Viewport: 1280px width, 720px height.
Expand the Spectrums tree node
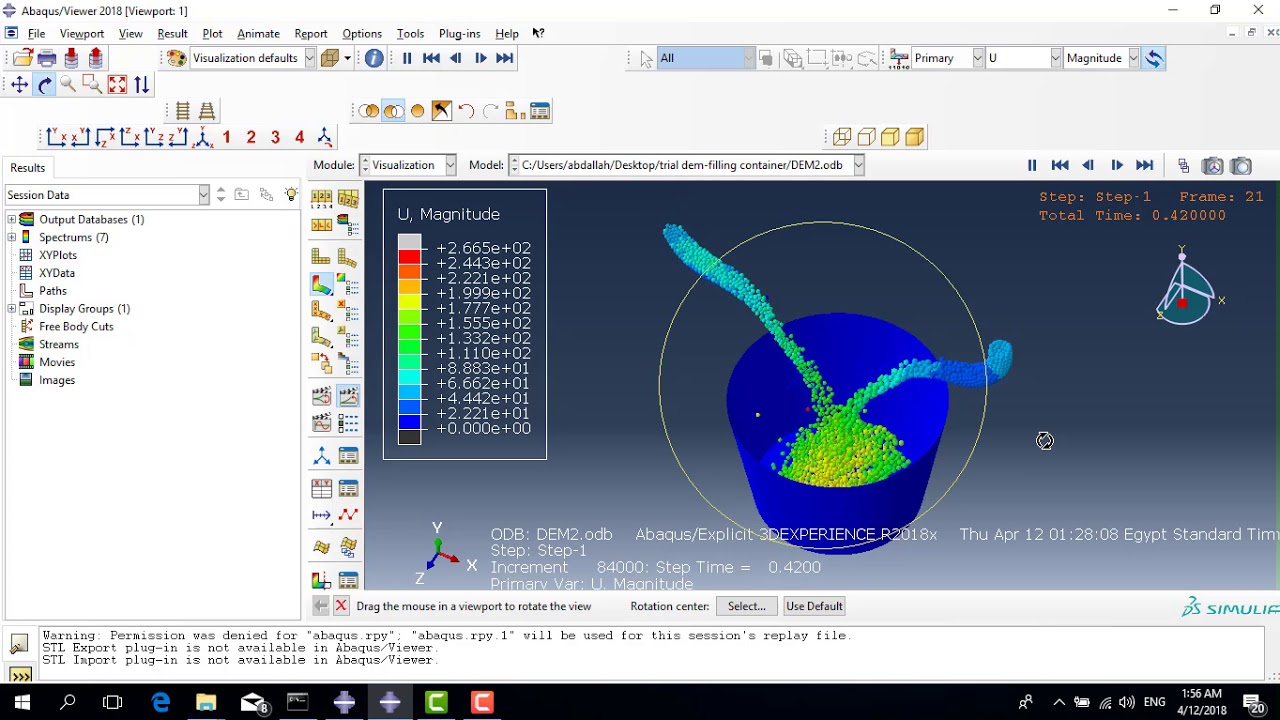12,237
